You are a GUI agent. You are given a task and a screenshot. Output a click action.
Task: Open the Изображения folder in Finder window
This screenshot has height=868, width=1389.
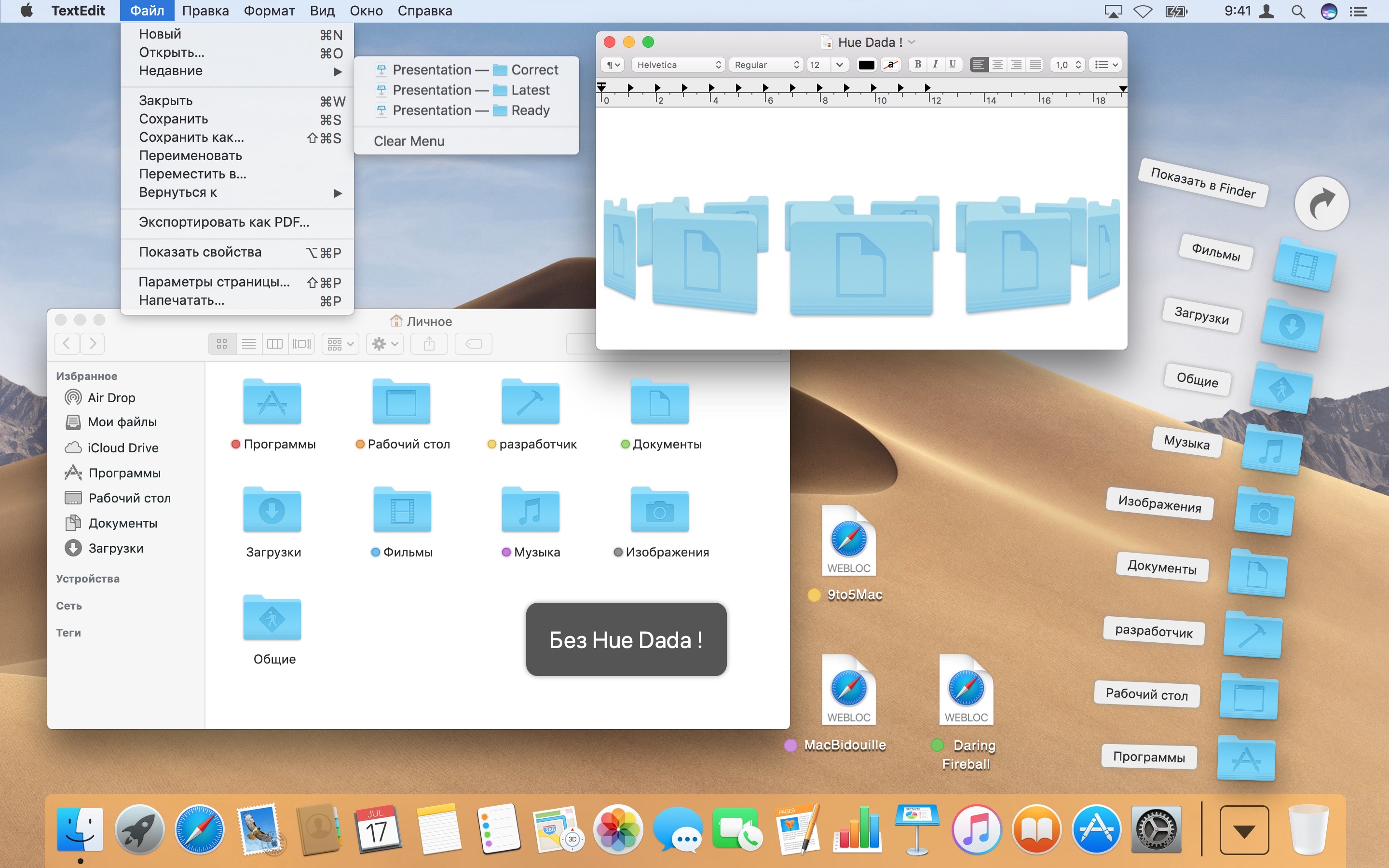pyautogui.click(x=659, y=510)
